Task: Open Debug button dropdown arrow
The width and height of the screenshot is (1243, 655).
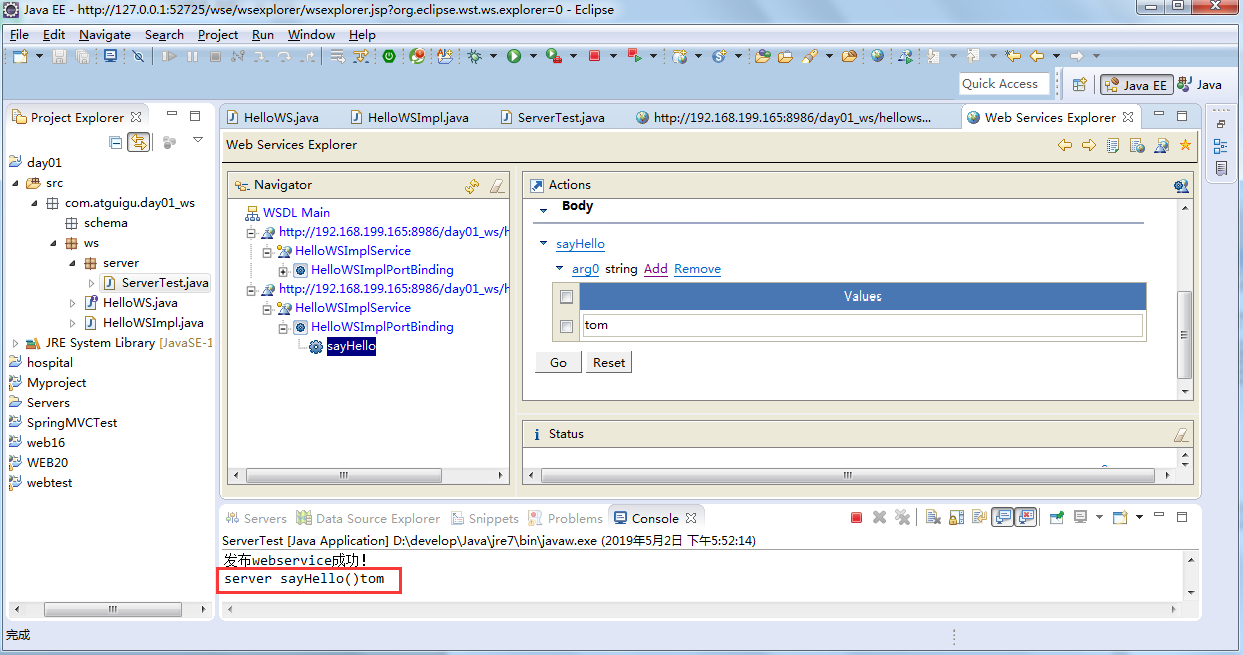Action: [493, 56]
